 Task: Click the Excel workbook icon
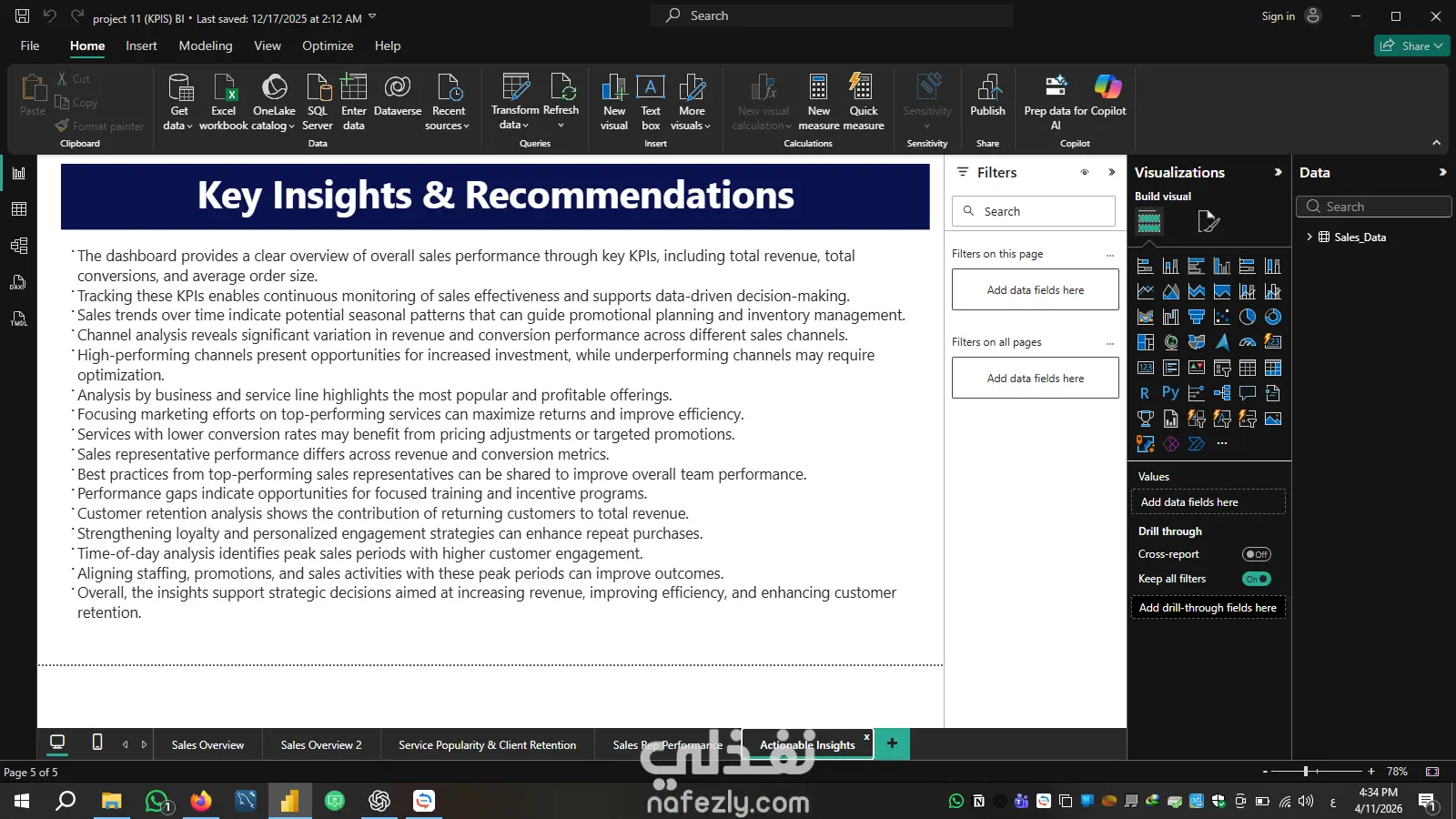coord(224,102)
